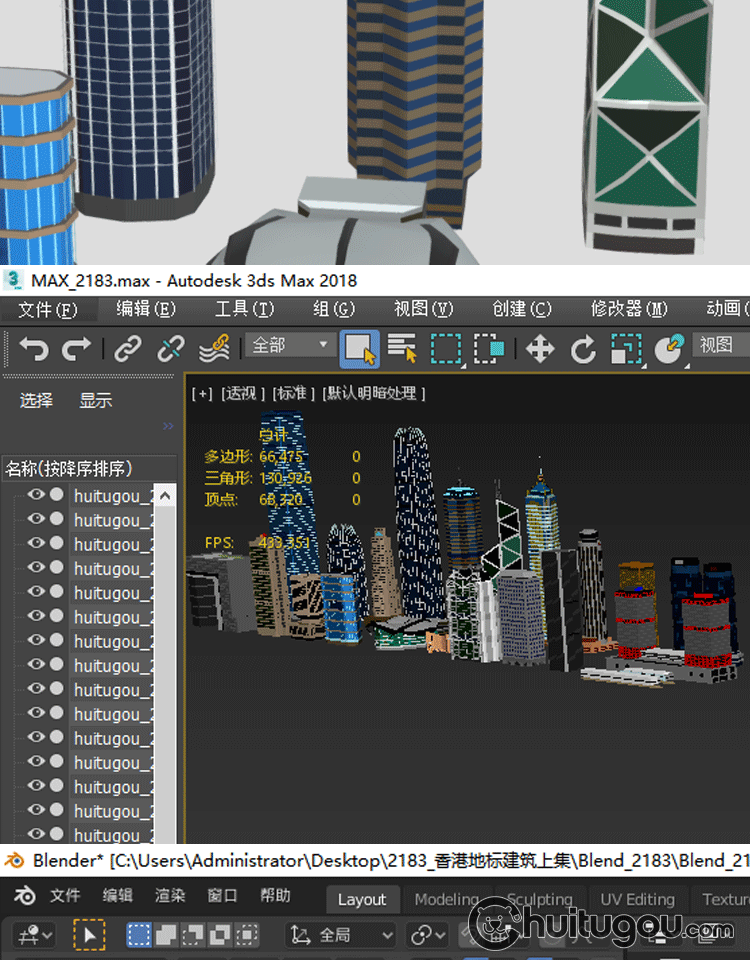This screenshot has height=960, width=750.
Task: Choose the Select and Move tool
Action: [540, 348]
